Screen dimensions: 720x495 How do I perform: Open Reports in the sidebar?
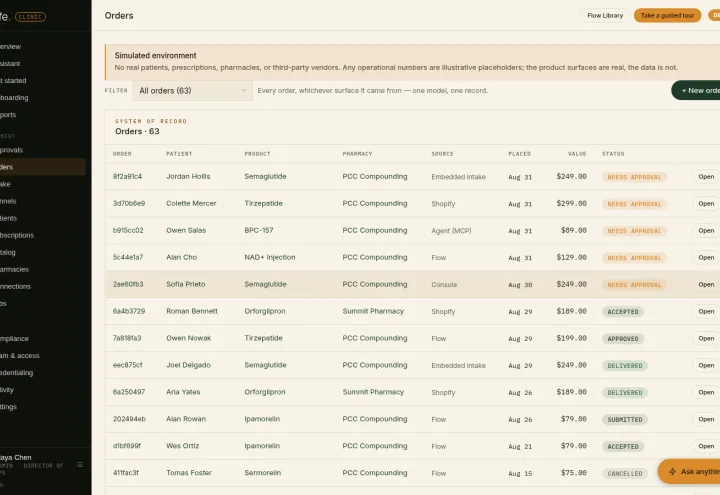point(42,114)
